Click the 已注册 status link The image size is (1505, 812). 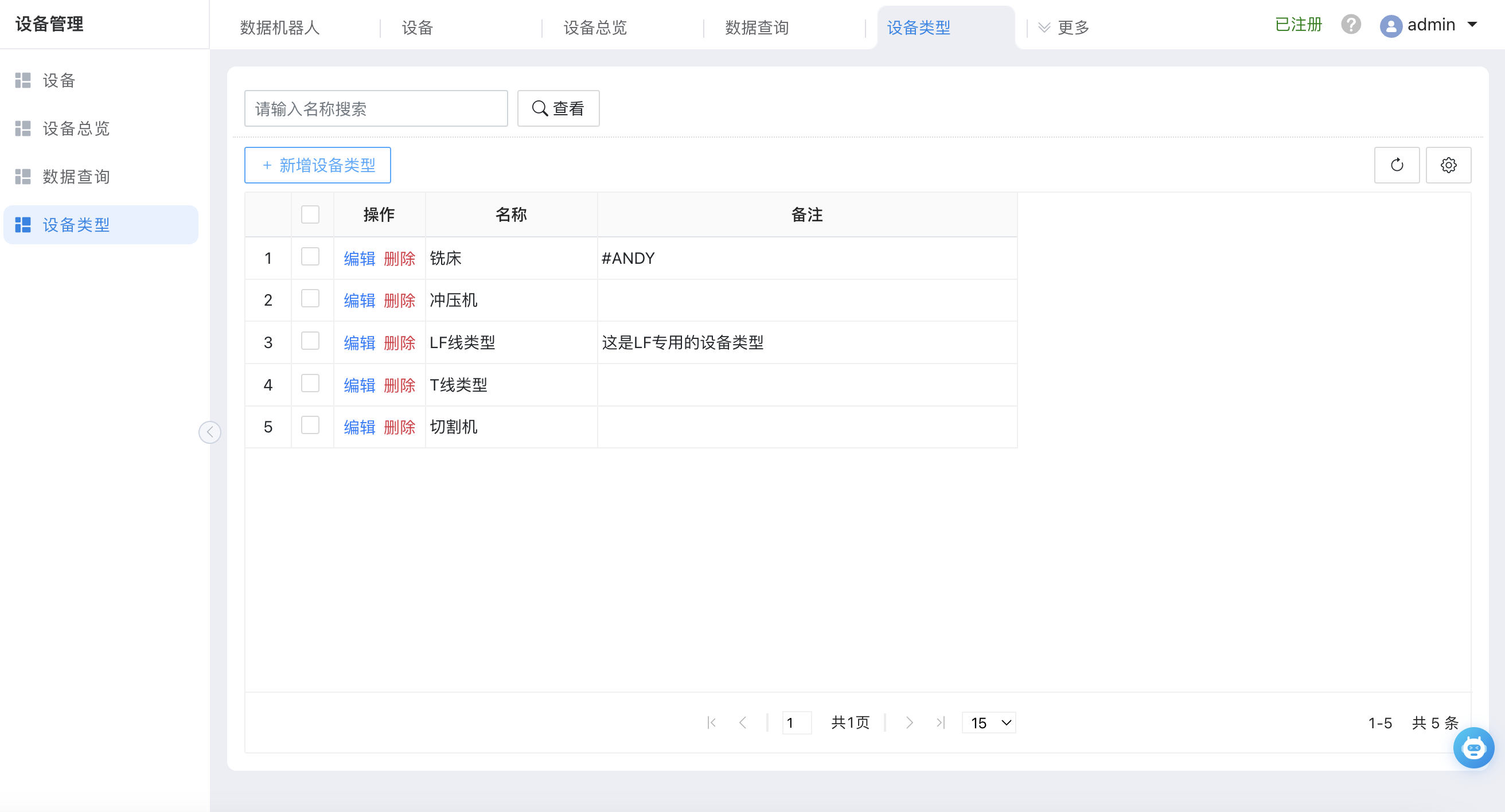click(x=1298, y=25)
